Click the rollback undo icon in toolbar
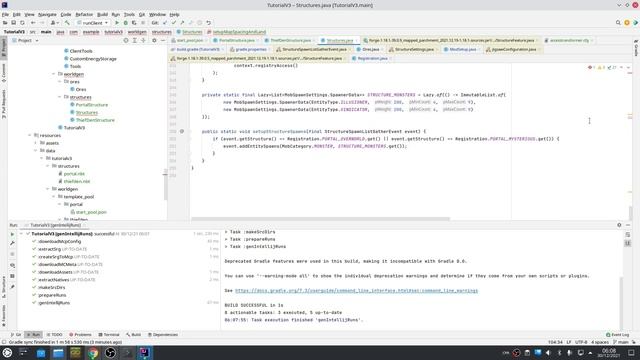640x360 pixels. click(x=209, y=23)
